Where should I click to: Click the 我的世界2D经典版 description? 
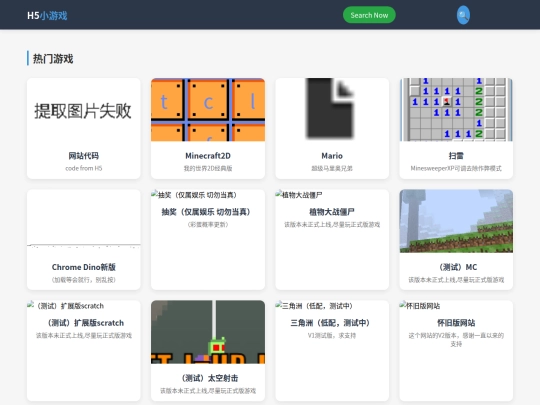click(208, 168)
